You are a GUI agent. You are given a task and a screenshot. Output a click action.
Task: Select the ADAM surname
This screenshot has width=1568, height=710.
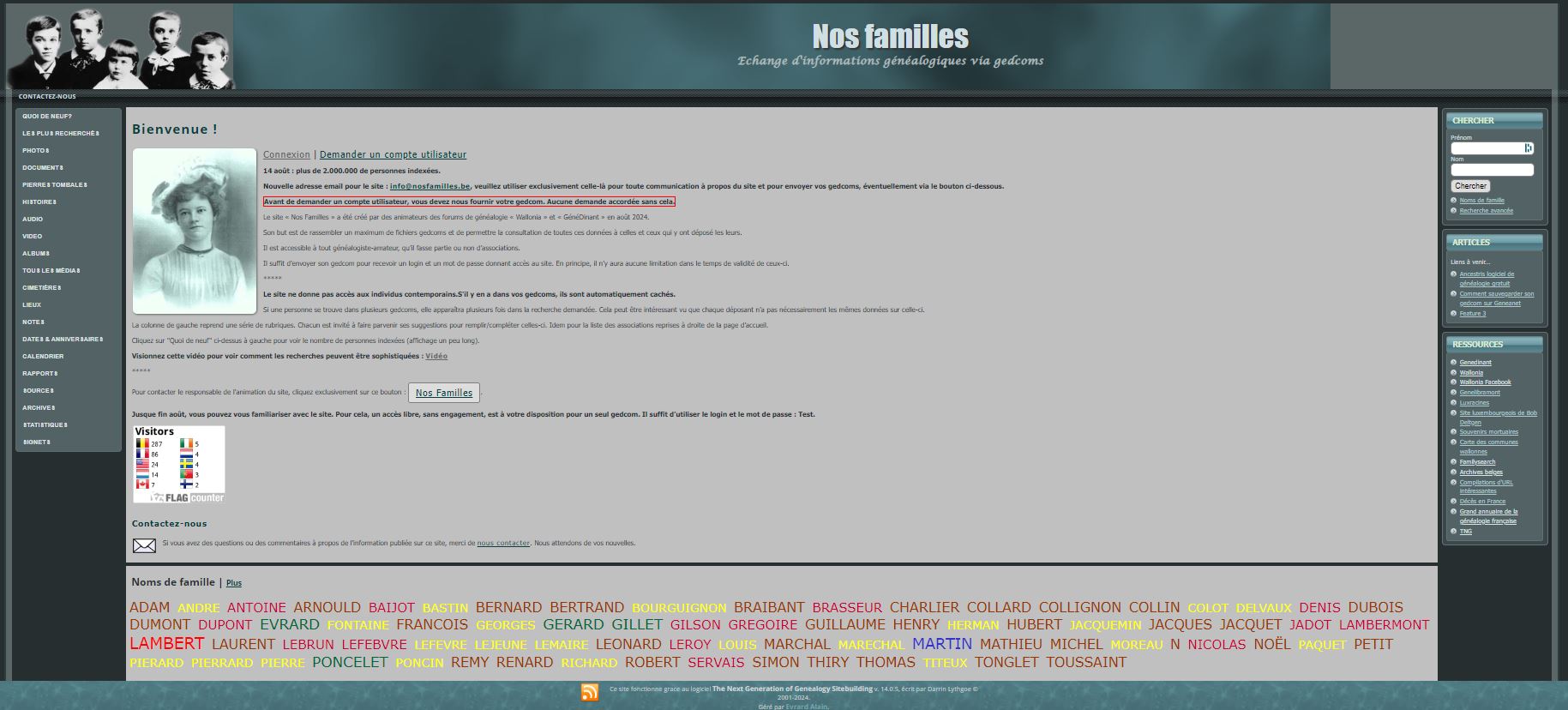click(150, 607)
